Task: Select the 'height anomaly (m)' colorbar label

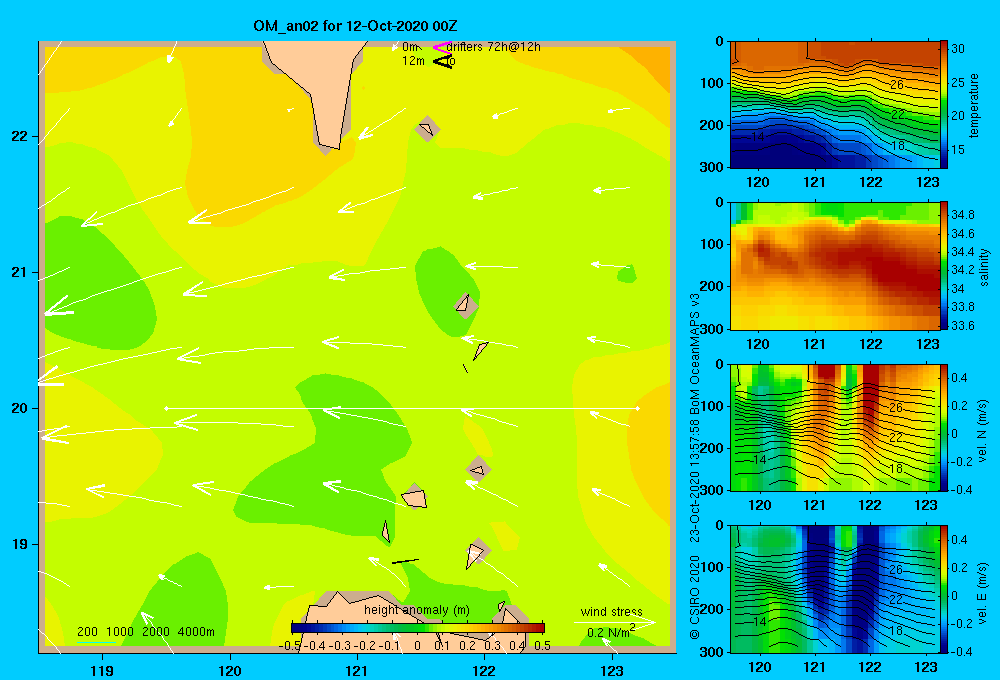Action: pyautogui.click(x=417, y=610)
